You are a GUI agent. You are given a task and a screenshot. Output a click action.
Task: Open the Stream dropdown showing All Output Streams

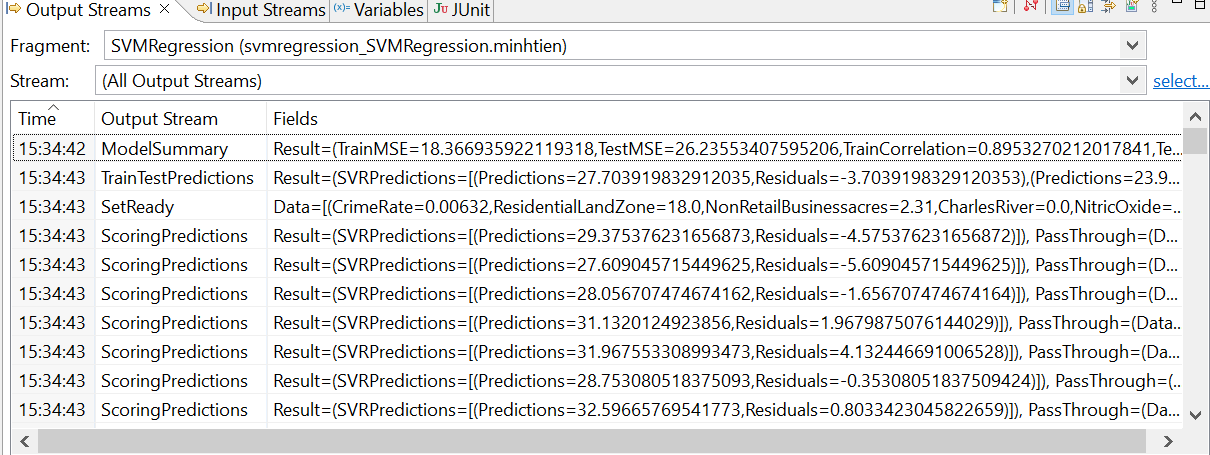(1131, 81)
